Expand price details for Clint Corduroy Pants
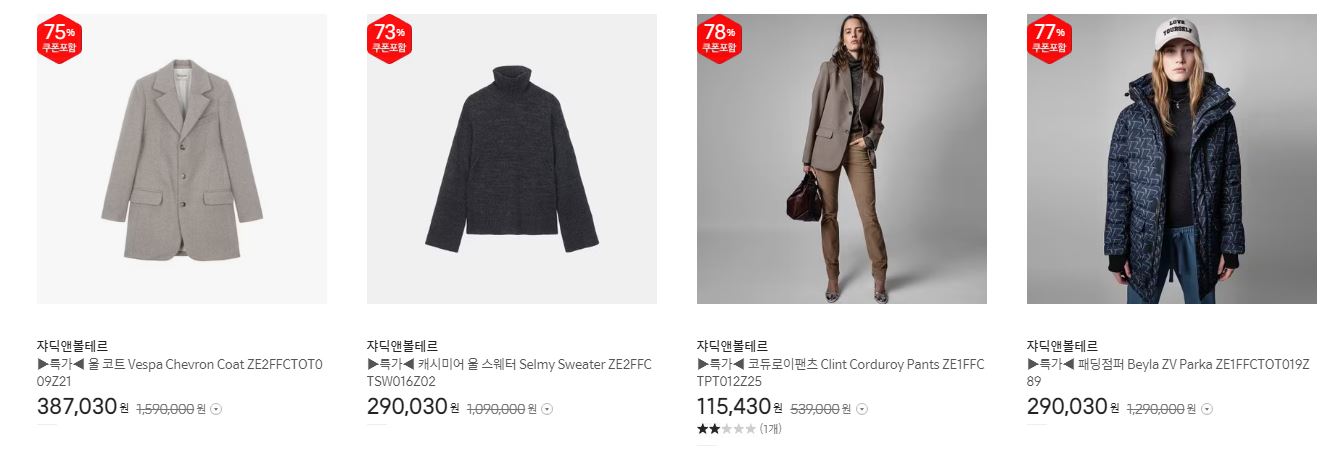 [862, 409]
